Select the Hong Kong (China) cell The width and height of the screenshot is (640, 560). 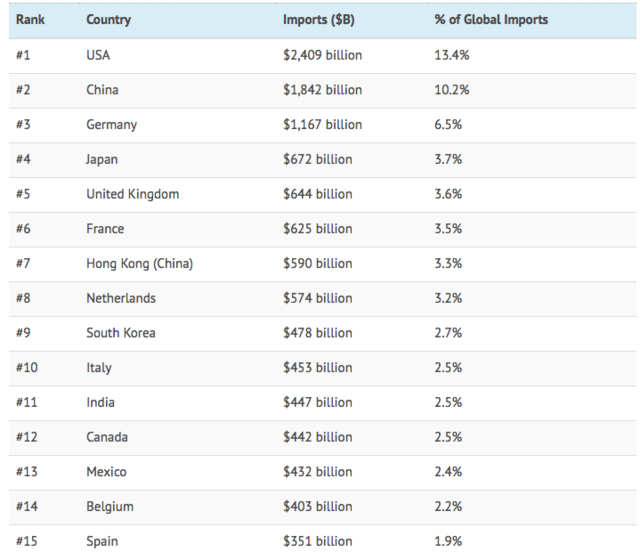(x=140, y=264)
